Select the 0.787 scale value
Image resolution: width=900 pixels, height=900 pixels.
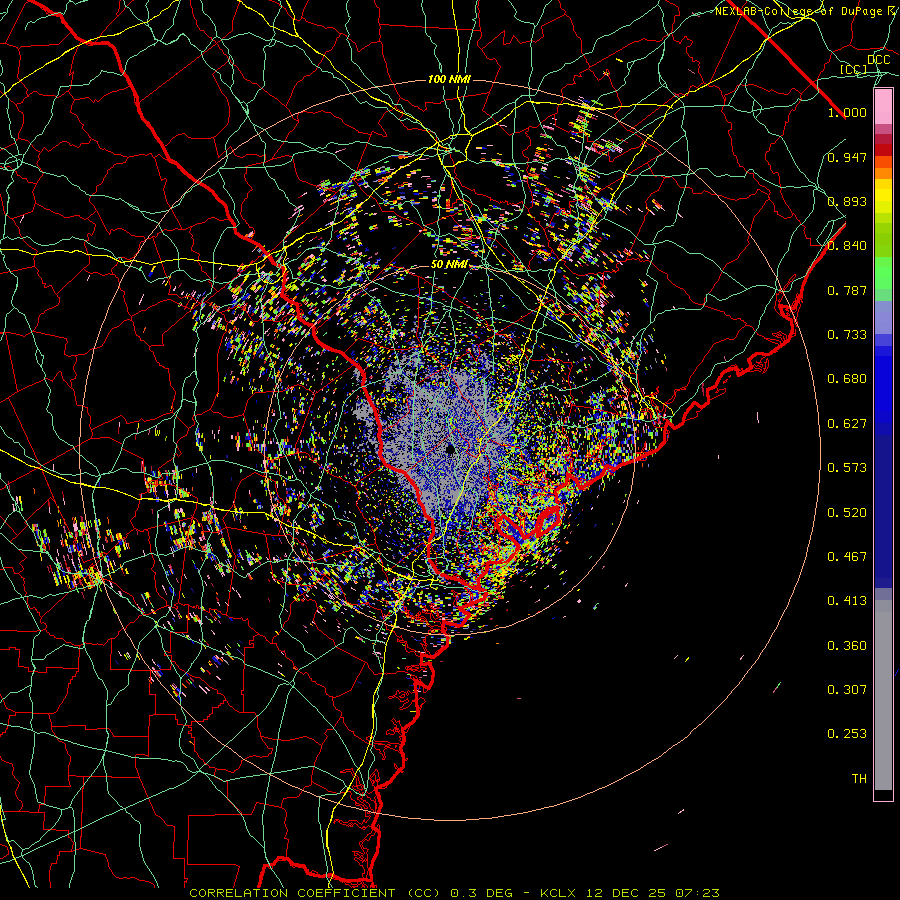847,290
